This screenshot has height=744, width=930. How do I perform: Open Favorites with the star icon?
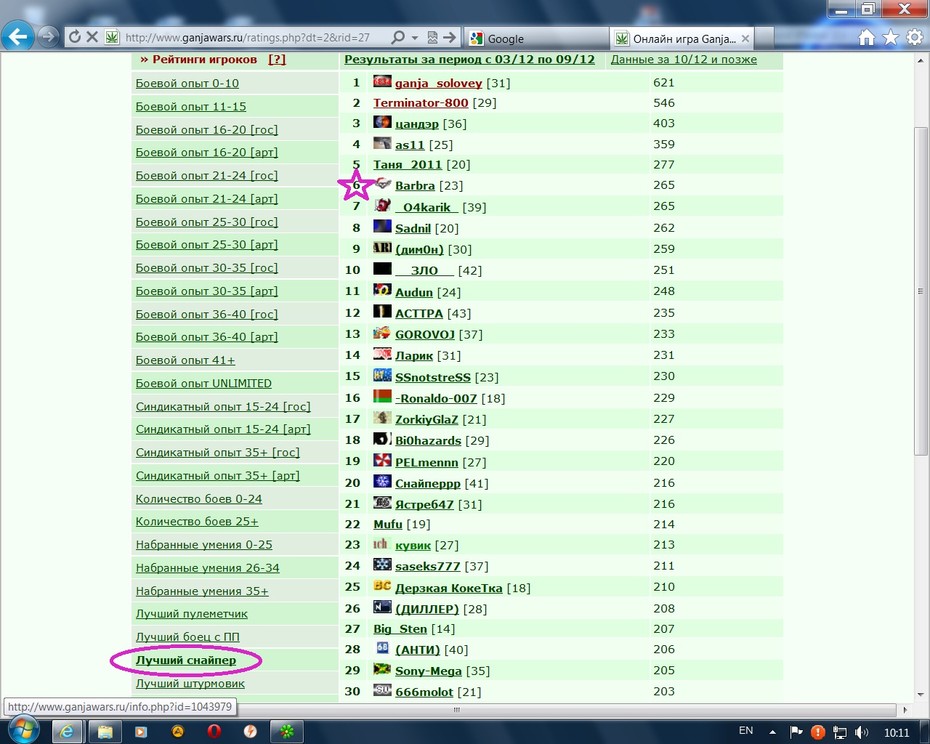coord(890,38)
